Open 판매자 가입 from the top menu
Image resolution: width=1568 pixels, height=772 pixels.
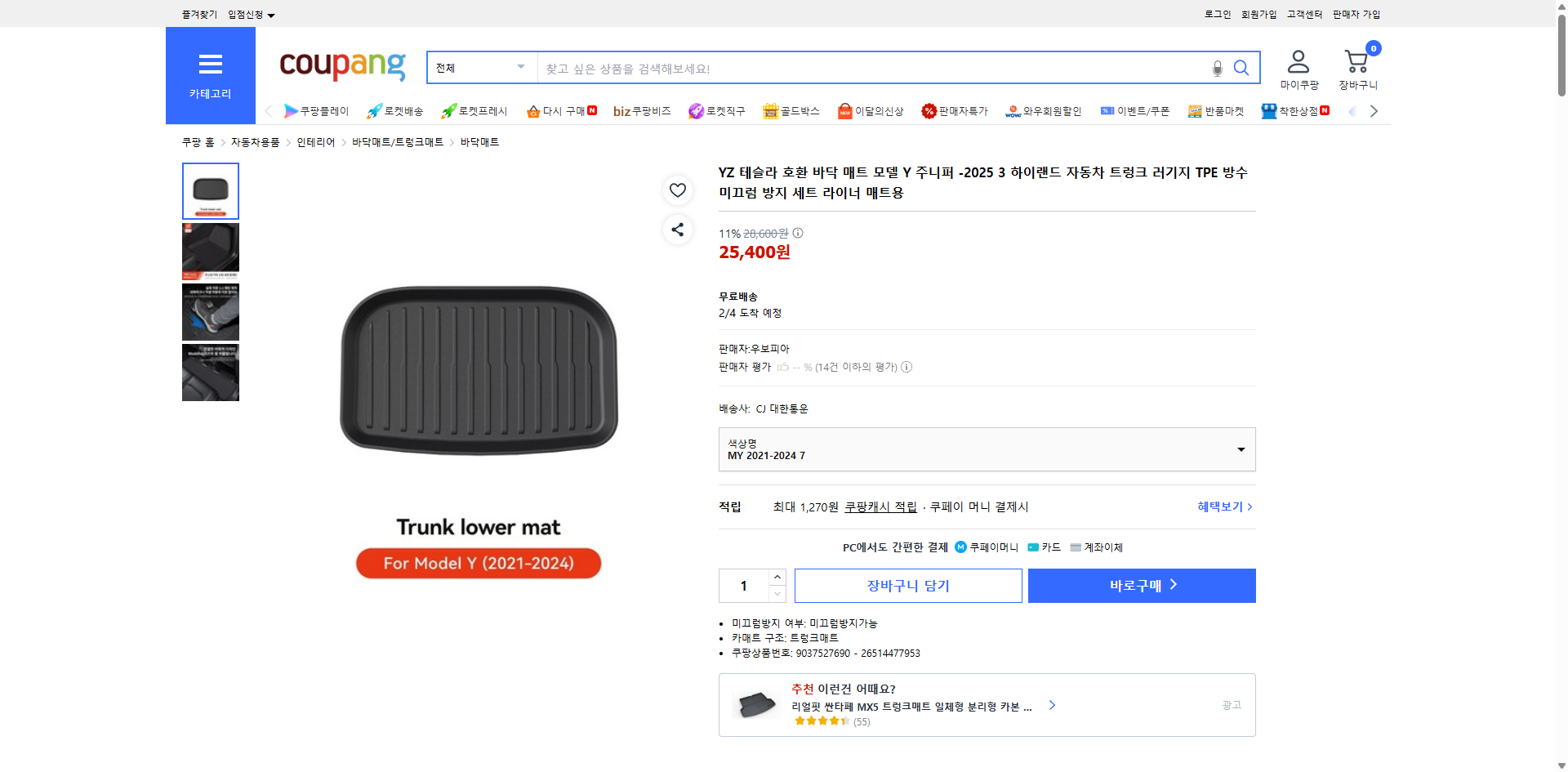coord(1356,14)
